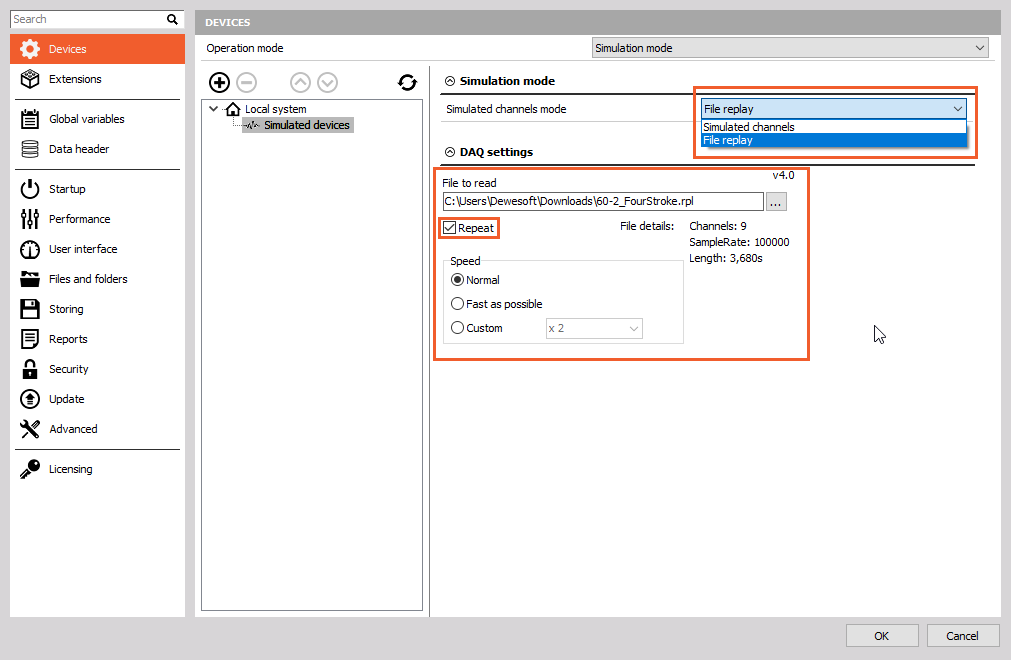This screenshot has height=660, width=1011.
Task: Collapse the DAQ settings section
Action: click(450, 152)
